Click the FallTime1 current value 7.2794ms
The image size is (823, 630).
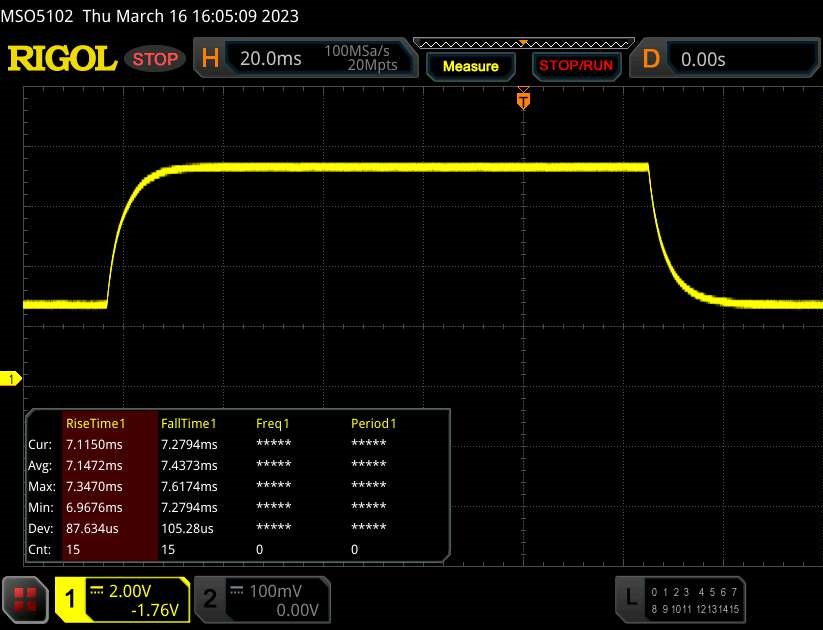point(189,445)
